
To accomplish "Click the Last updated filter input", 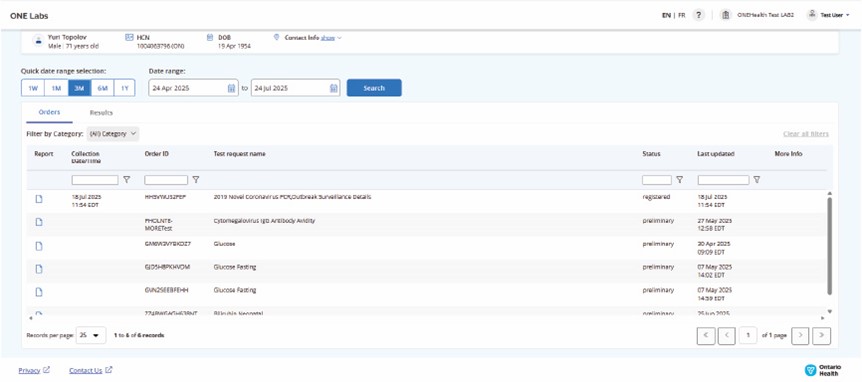I will click(x=723, y=180).
